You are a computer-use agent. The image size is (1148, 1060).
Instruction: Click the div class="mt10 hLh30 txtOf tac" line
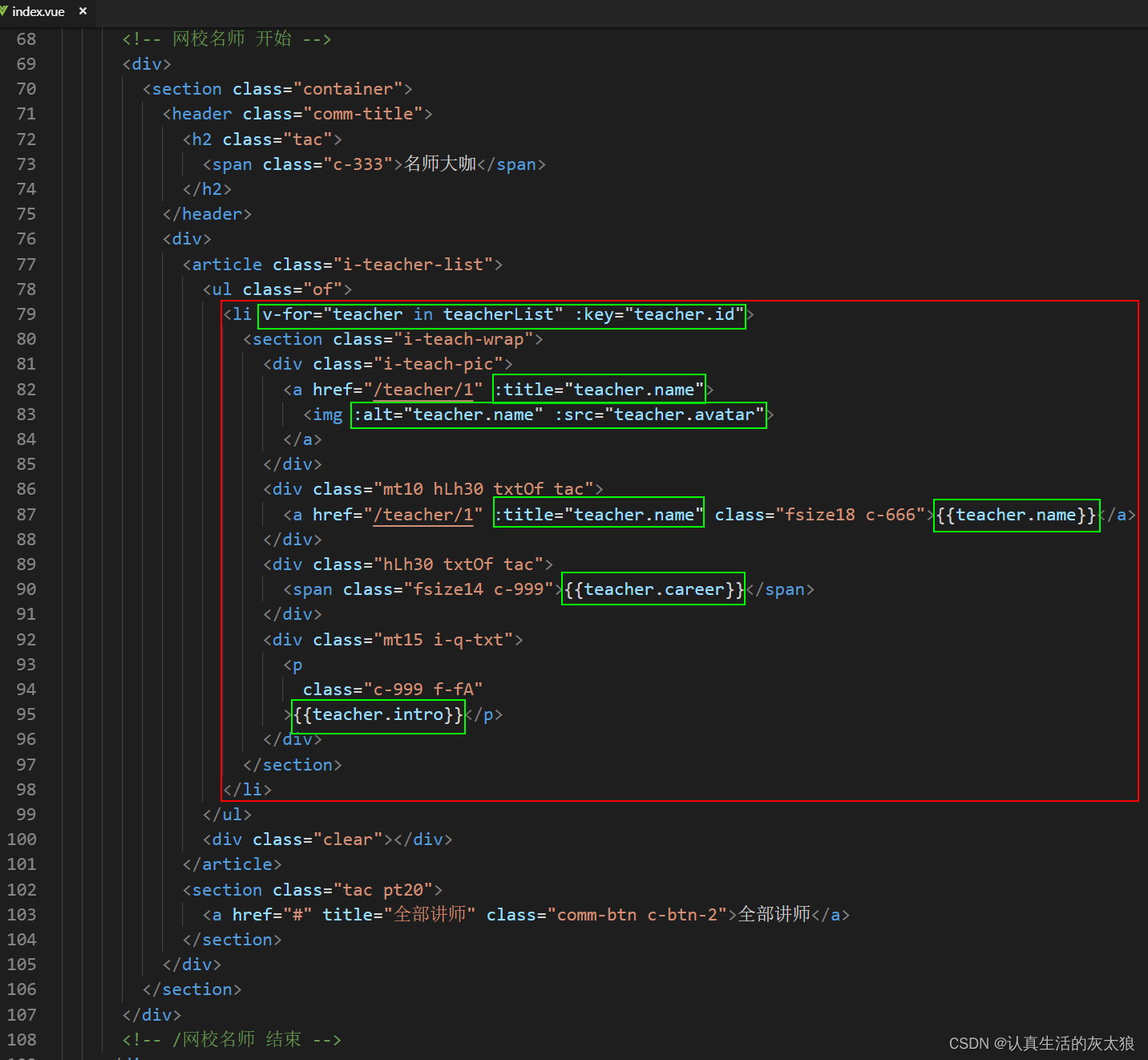pyautogui.click(x=433, y=489)
